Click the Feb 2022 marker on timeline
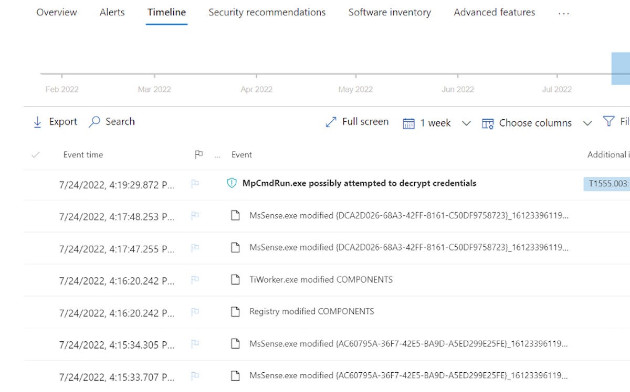 [x=62, y=89]
